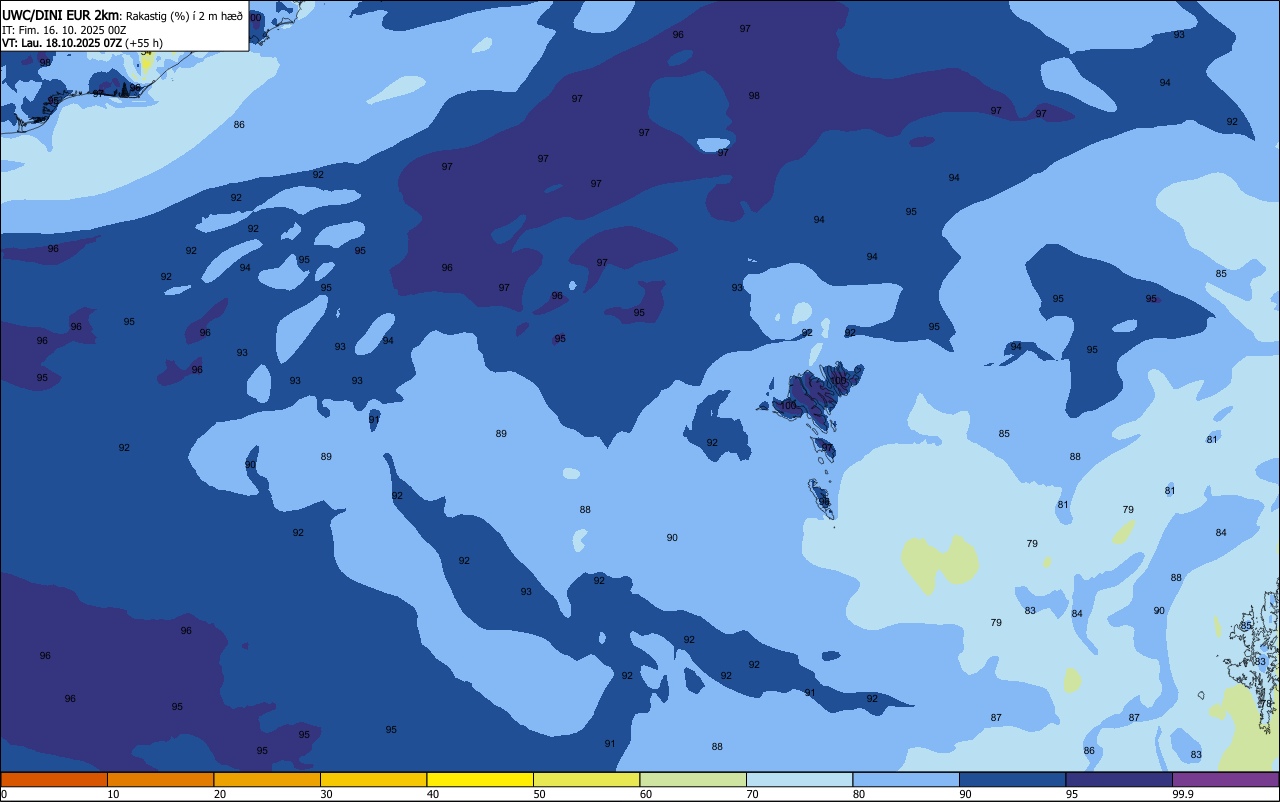Screen dimensions: 1280x802
Task: Pick the amber 20–30 legend color band
Action: click(267, 779)
